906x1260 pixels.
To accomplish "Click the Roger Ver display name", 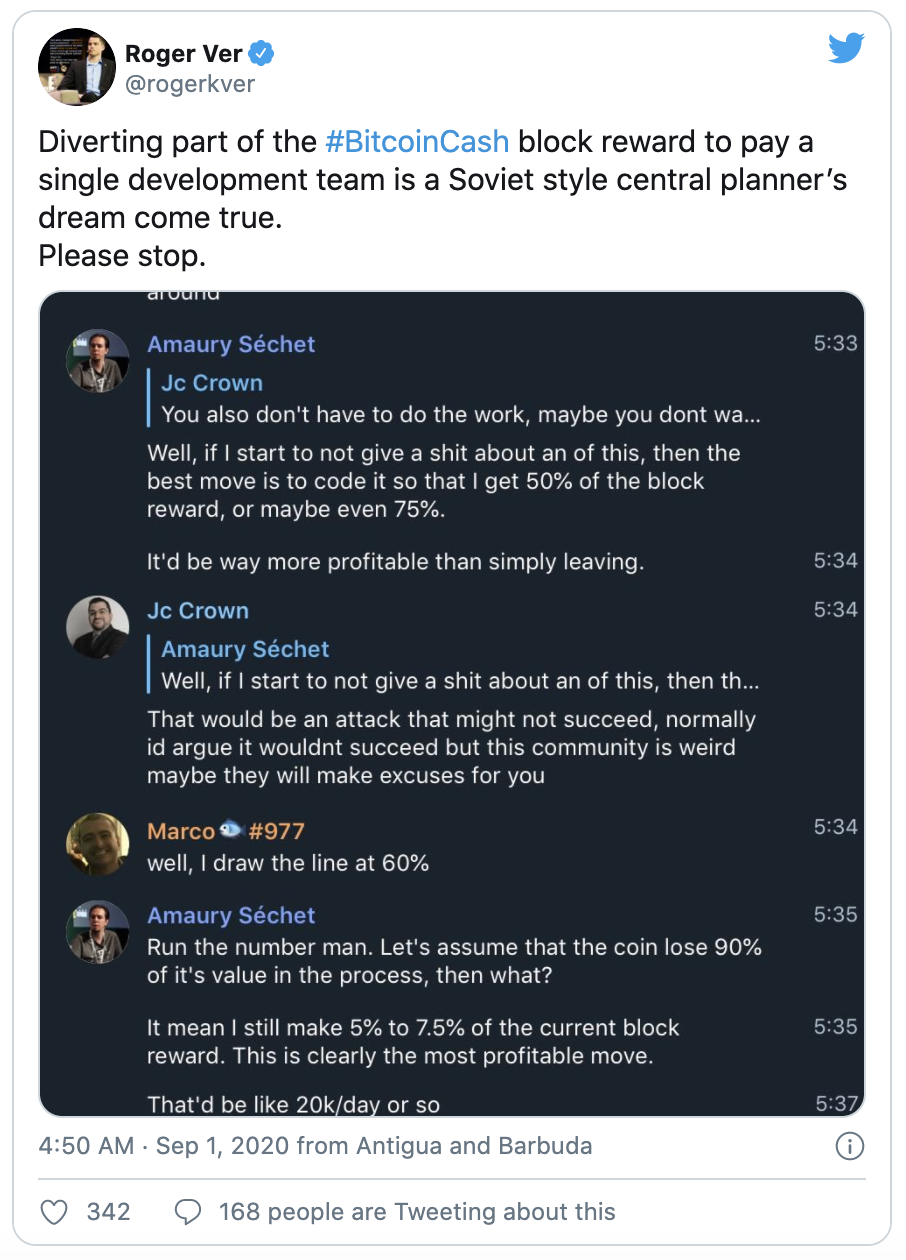I will coord(183,54).
